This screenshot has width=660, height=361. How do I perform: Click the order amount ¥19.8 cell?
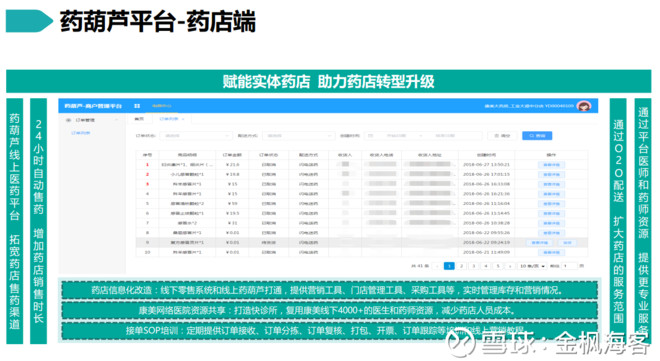click(232, 174)
